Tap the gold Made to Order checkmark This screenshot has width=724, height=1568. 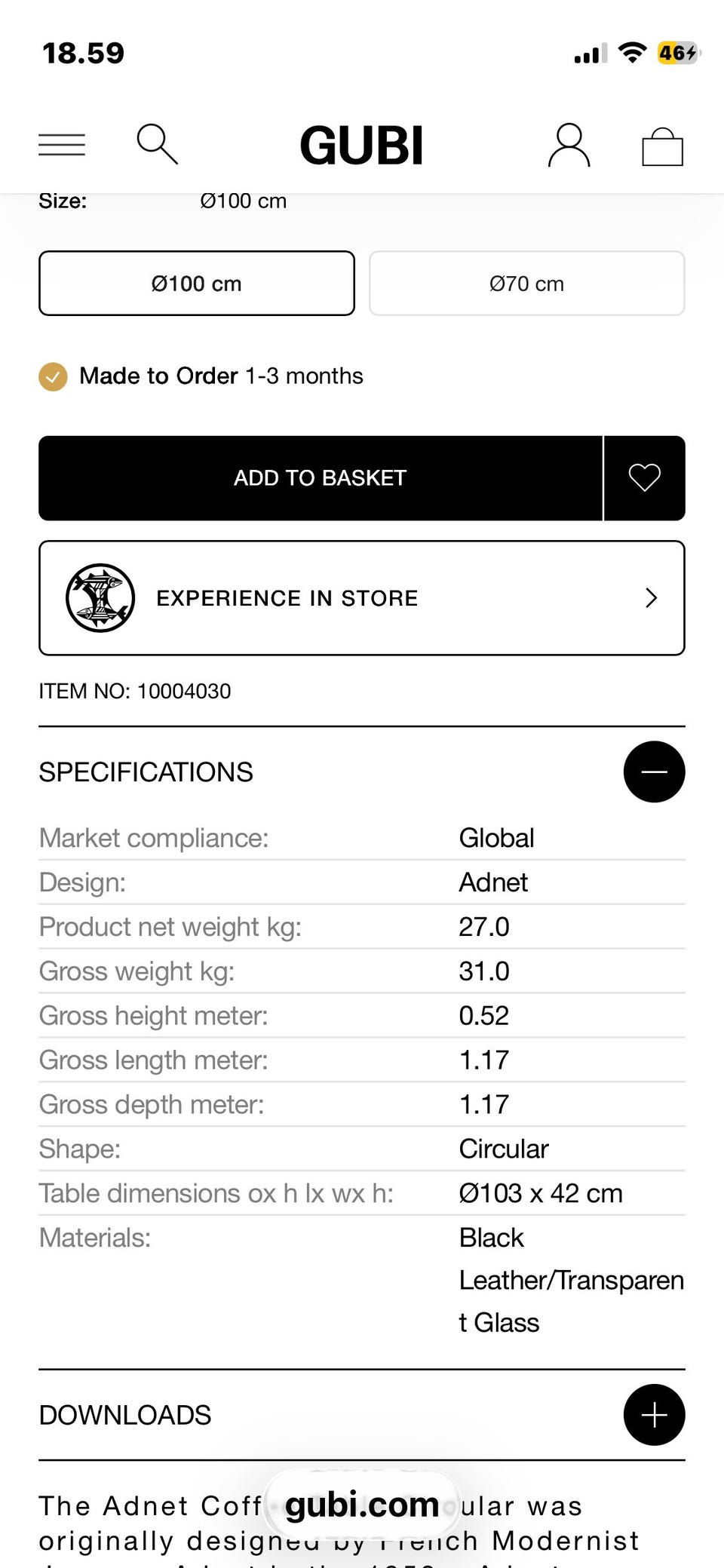coord(53,376)
